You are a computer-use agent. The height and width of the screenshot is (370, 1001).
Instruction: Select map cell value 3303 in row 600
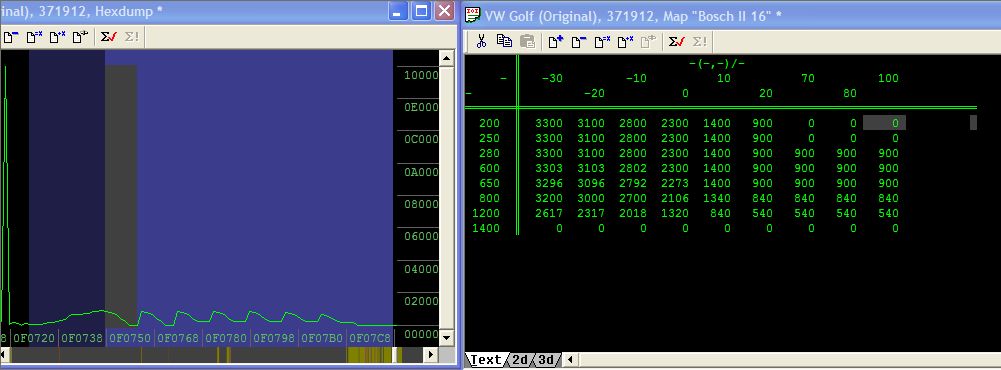coord(549,168)
